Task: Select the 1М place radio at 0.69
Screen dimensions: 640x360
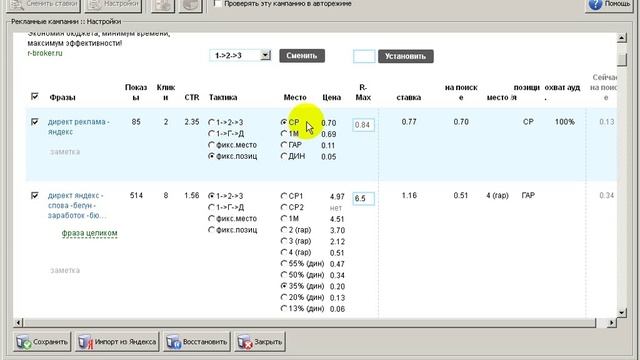Action: coord(284,133)
